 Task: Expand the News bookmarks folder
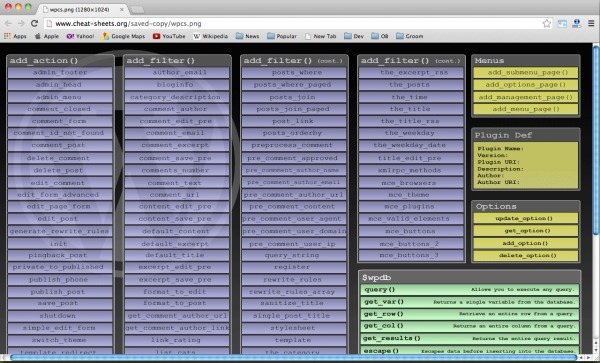247,36
